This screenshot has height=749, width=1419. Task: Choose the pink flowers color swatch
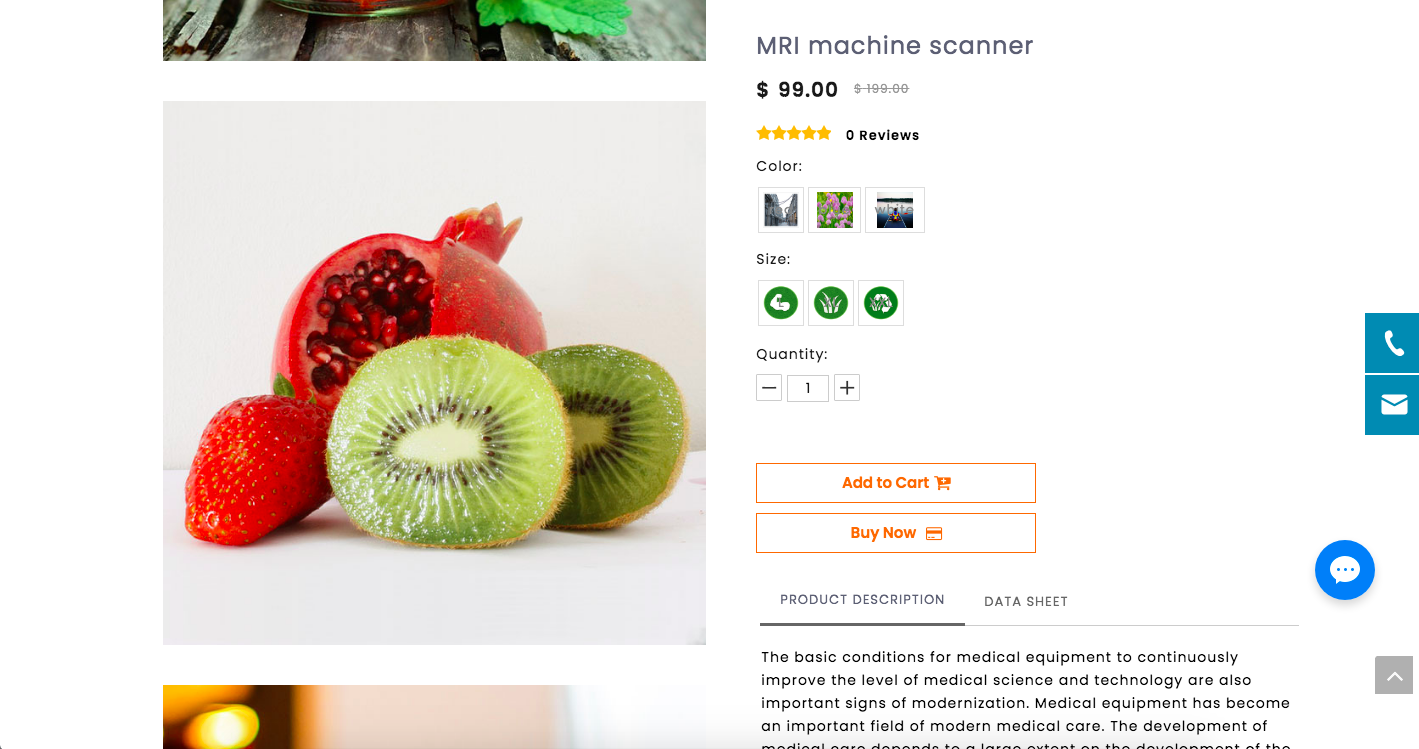(x=835, y=210)
